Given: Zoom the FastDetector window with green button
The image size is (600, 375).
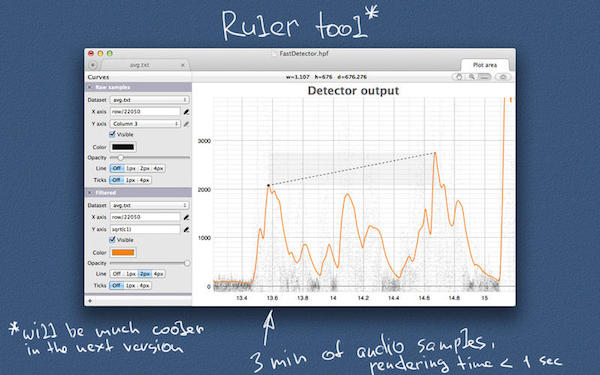Looking at the screenshot, I should coord(110,54).
